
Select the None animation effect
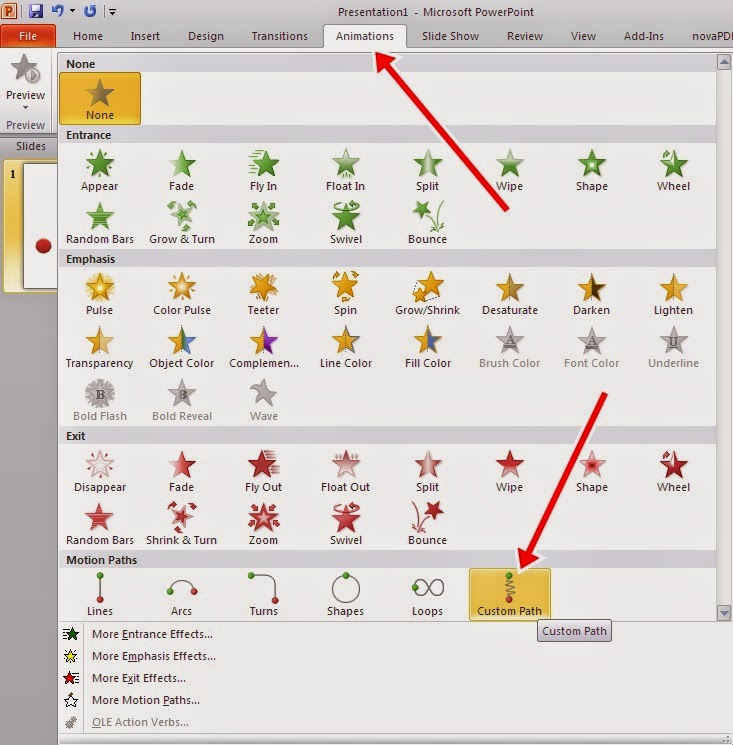[100, 98]
